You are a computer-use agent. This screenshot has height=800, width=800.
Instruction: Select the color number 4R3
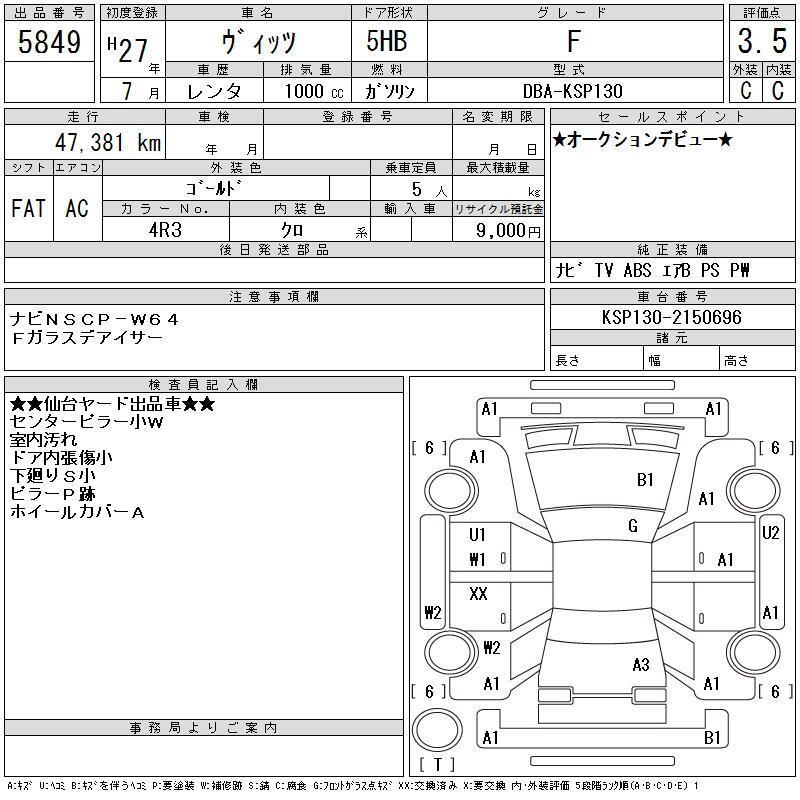[x=165, y=230]
